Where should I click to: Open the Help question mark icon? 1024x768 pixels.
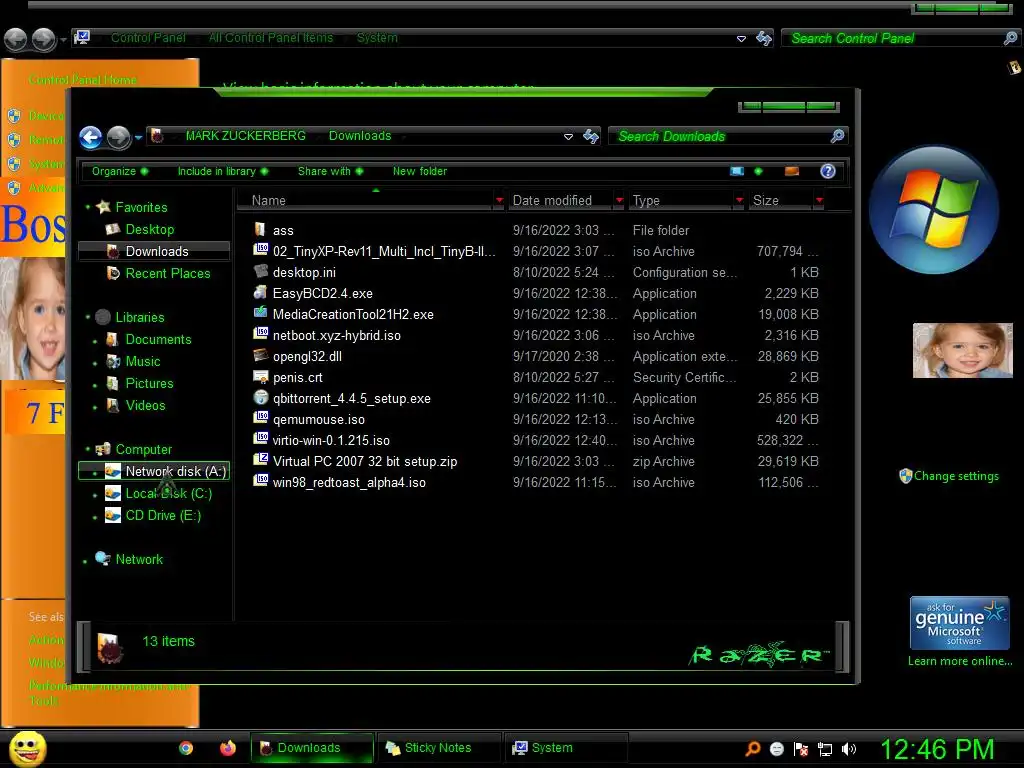point(827,171)
